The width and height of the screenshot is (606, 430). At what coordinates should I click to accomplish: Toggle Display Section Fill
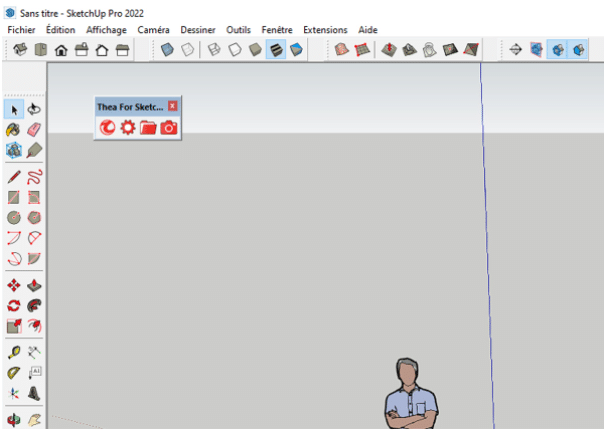point(578,49)
